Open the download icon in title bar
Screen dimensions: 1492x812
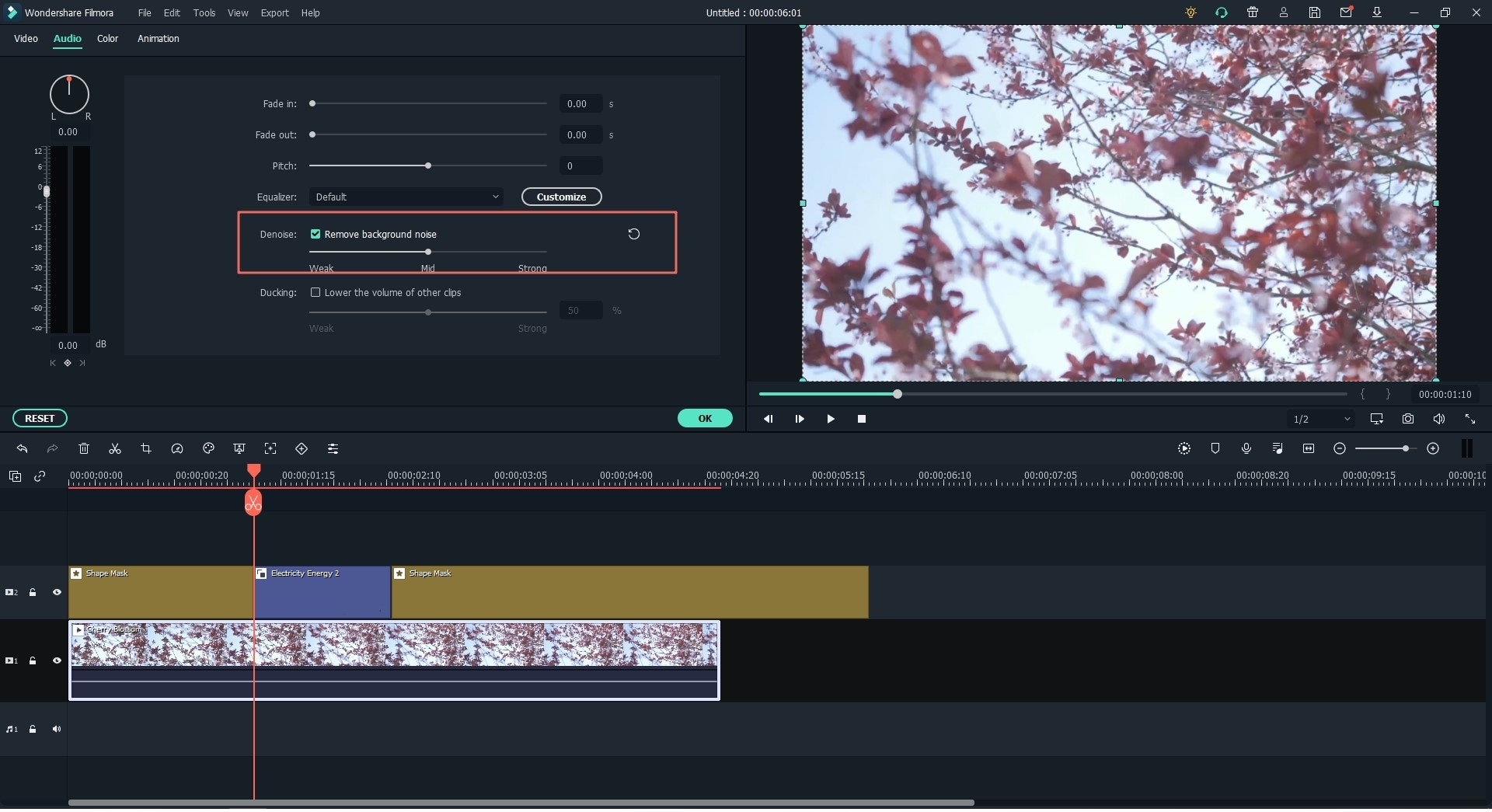[x=1377, y=12]
